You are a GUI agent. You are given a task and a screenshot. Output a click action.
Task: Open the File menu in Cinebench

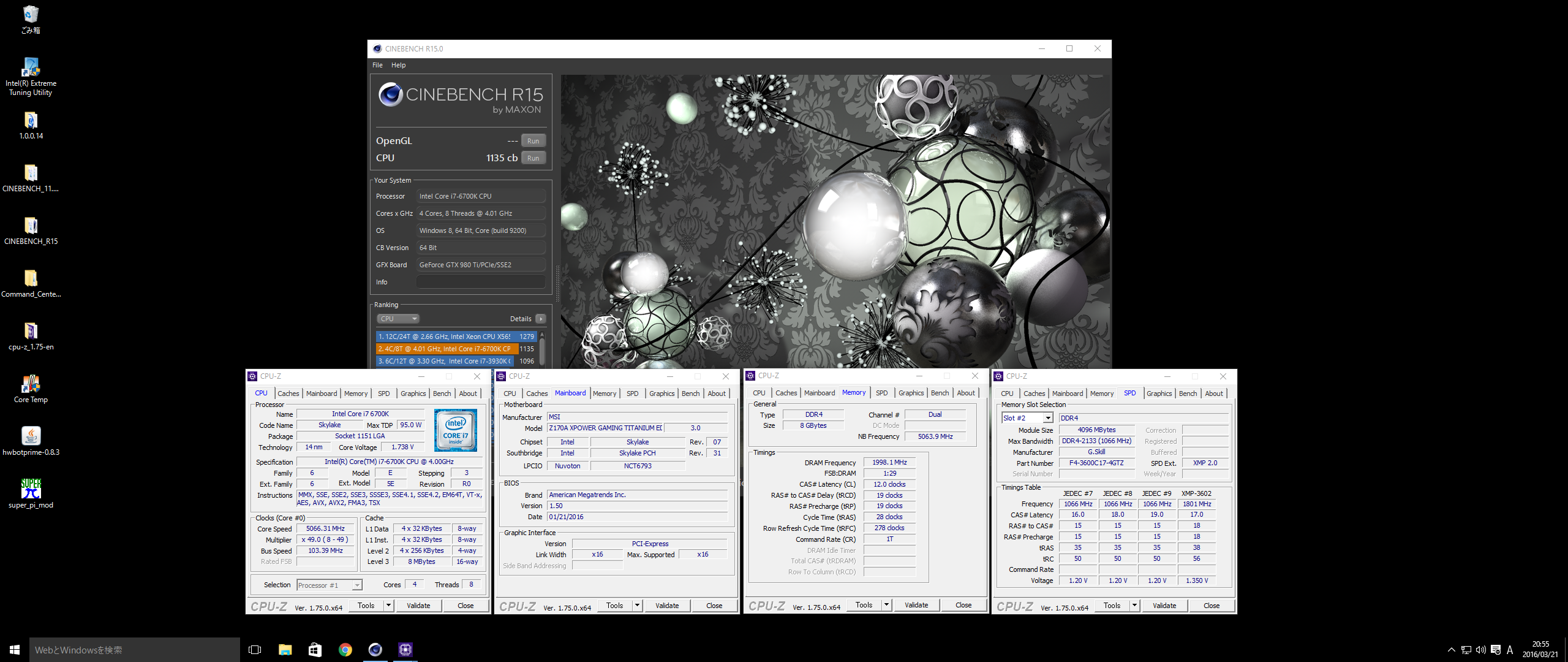[x=377, y=65]
